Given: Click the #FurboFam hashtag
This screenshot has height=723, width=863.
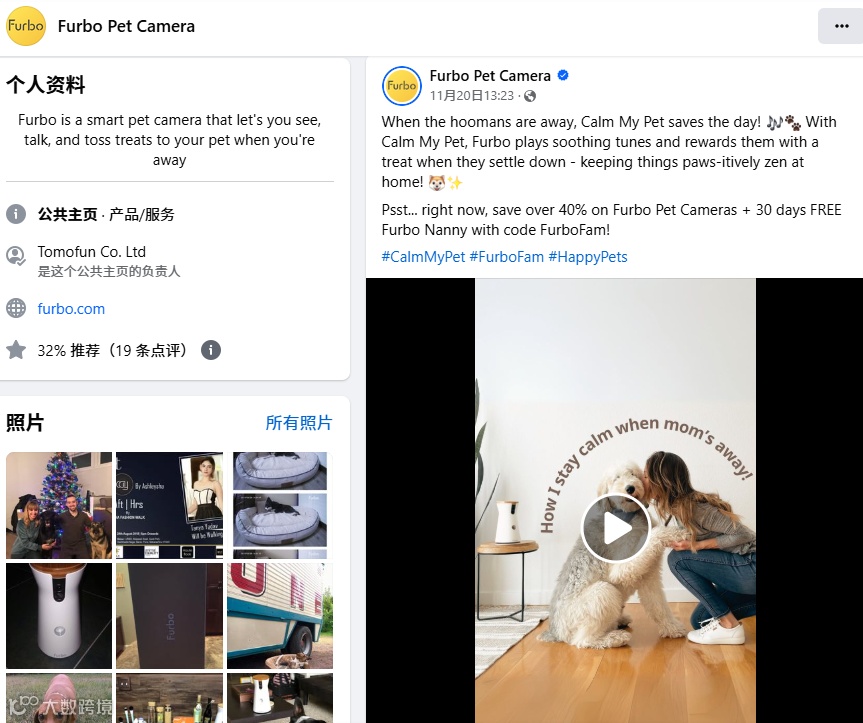Looking at the screenshot, I should point(506,257).
